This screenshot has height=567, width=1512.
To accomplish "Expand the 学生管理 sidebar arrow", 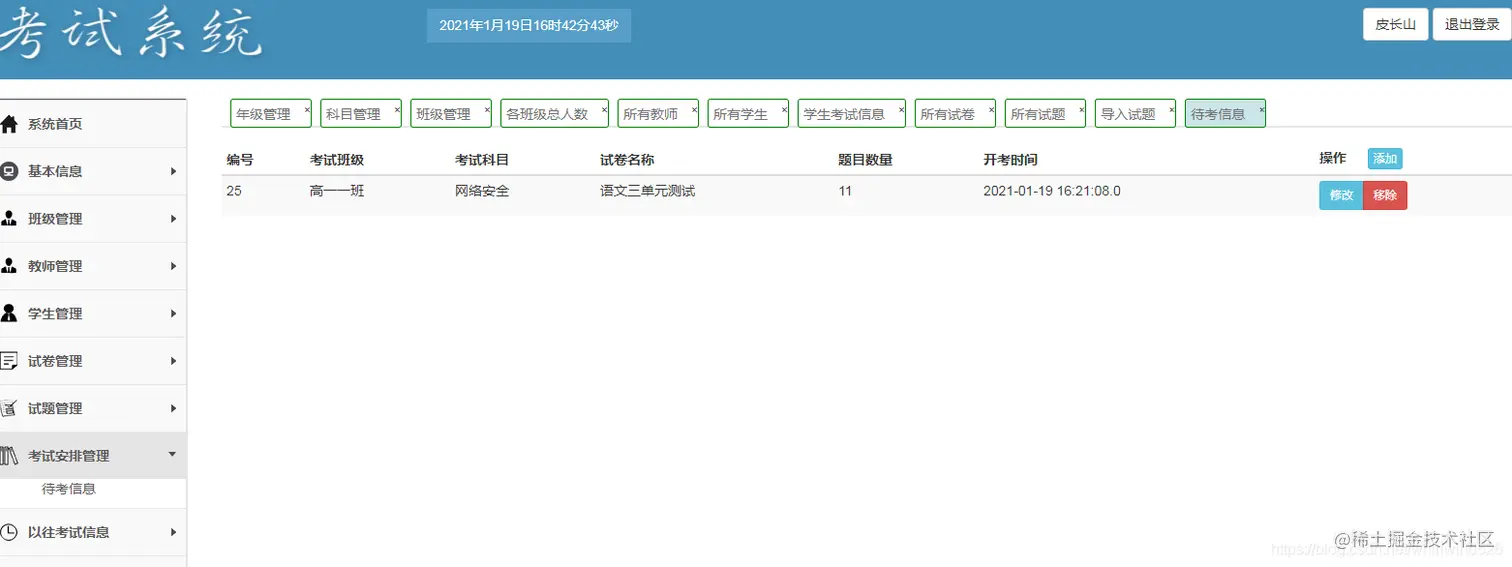I will (173, 313).
